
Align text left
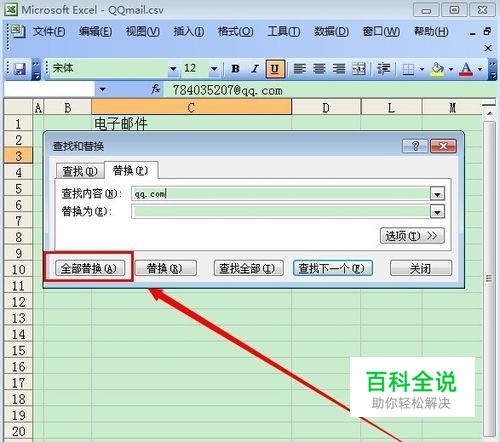click(299, 69)
